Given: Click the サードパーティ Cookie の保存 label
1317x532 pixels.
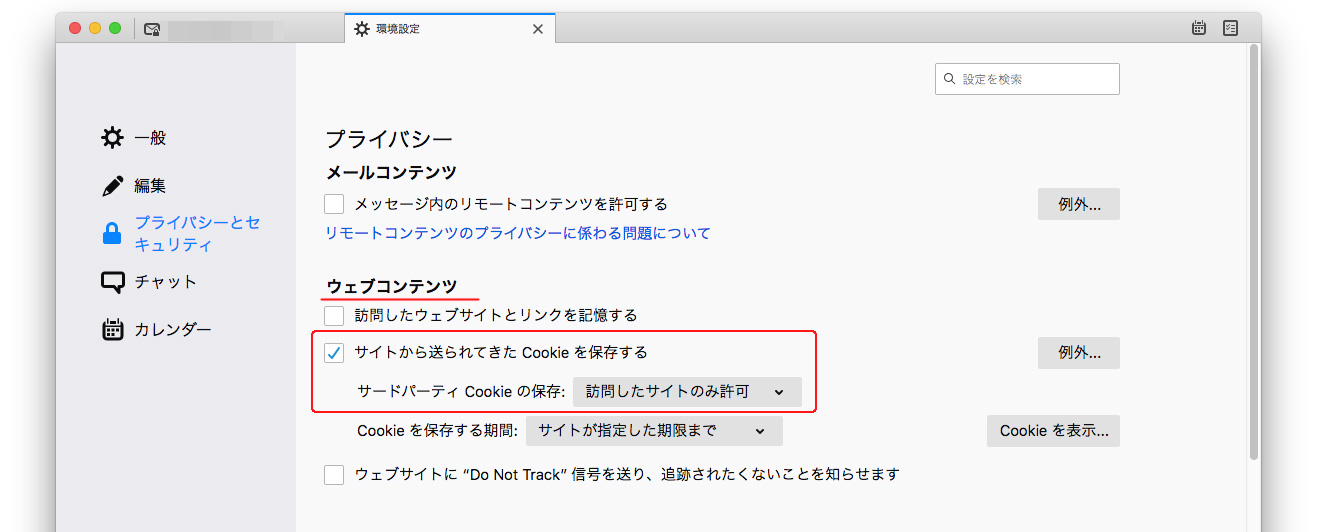Looking at the screenshot, I should pyautogui.click(x=462, y=392).
